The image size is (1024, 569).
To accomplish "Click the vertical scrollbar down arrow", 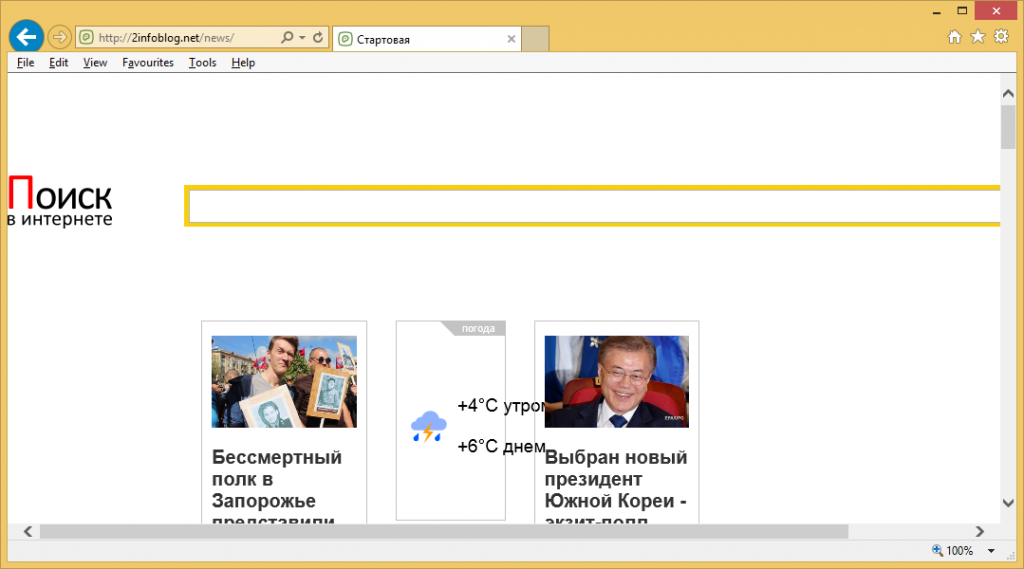I will tap(1008, 503).
